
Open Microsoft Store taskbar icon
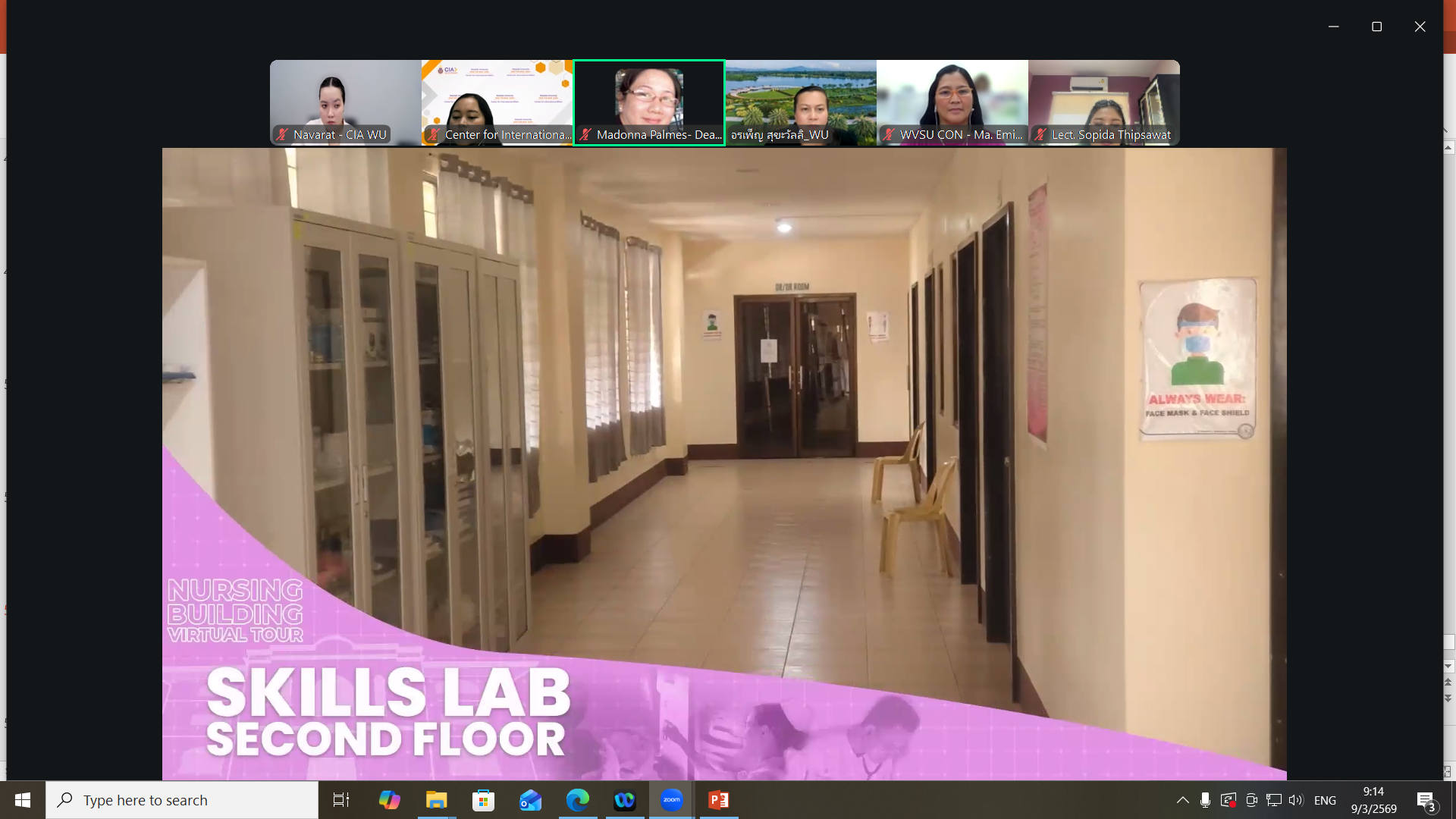(x=483, y=800)
